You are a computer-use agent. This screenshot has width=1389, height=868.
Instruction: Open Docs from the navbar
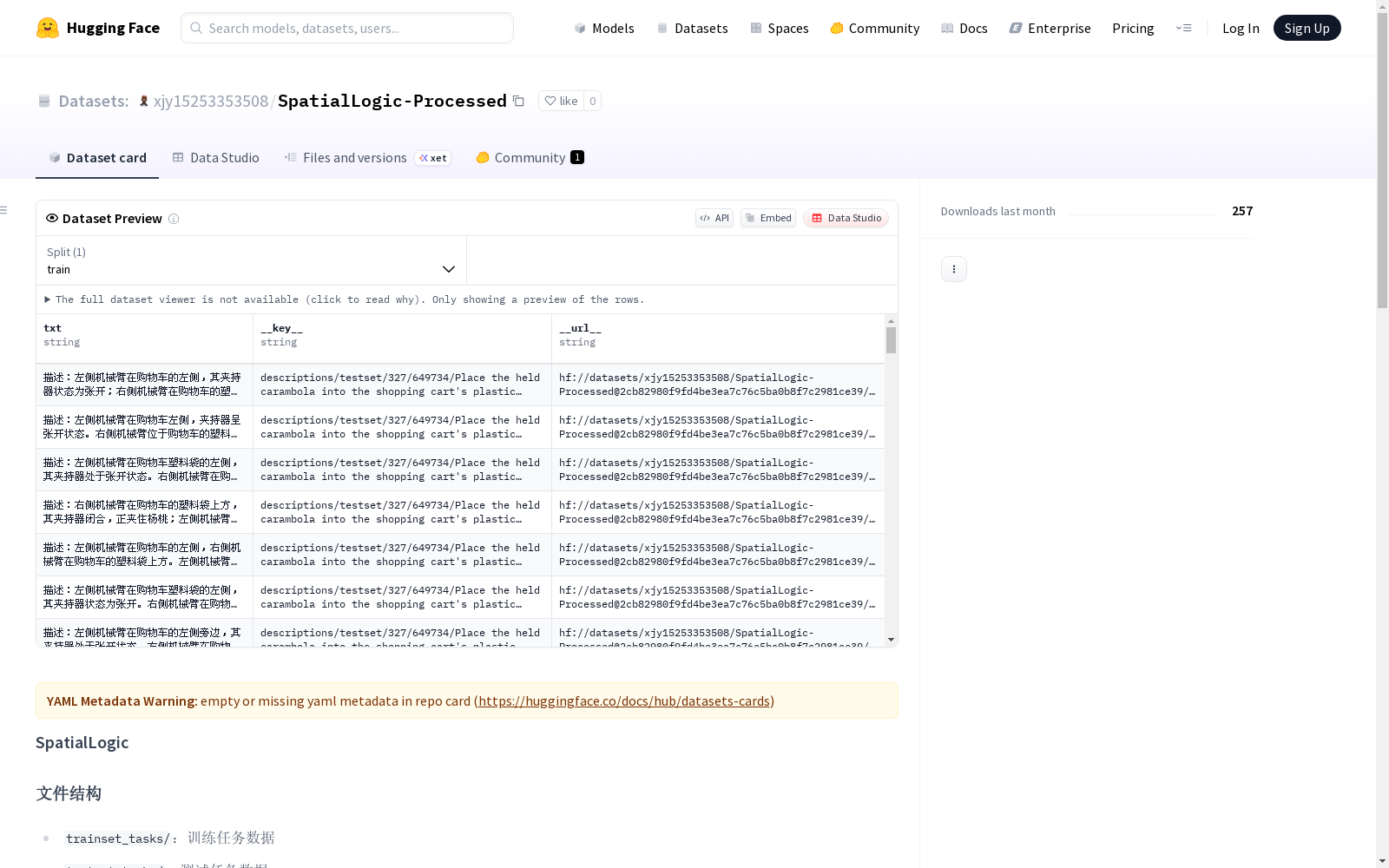pyautogui.click(x=964, y=28)
